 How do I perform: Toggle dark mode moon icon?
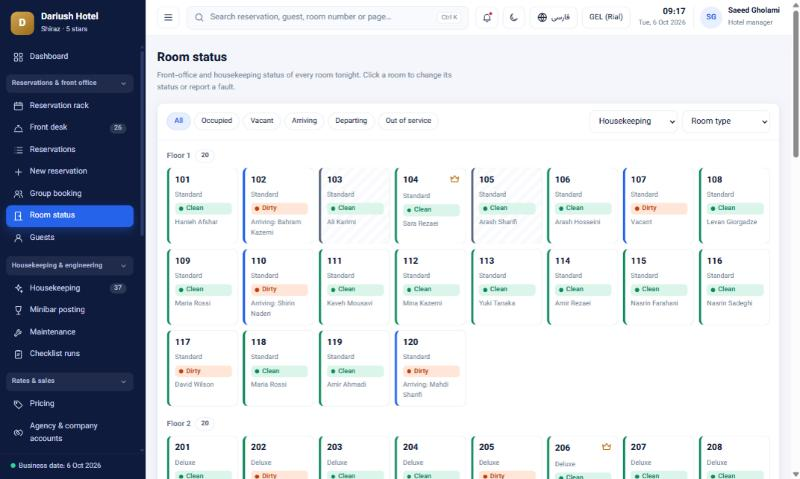point(513,17)
